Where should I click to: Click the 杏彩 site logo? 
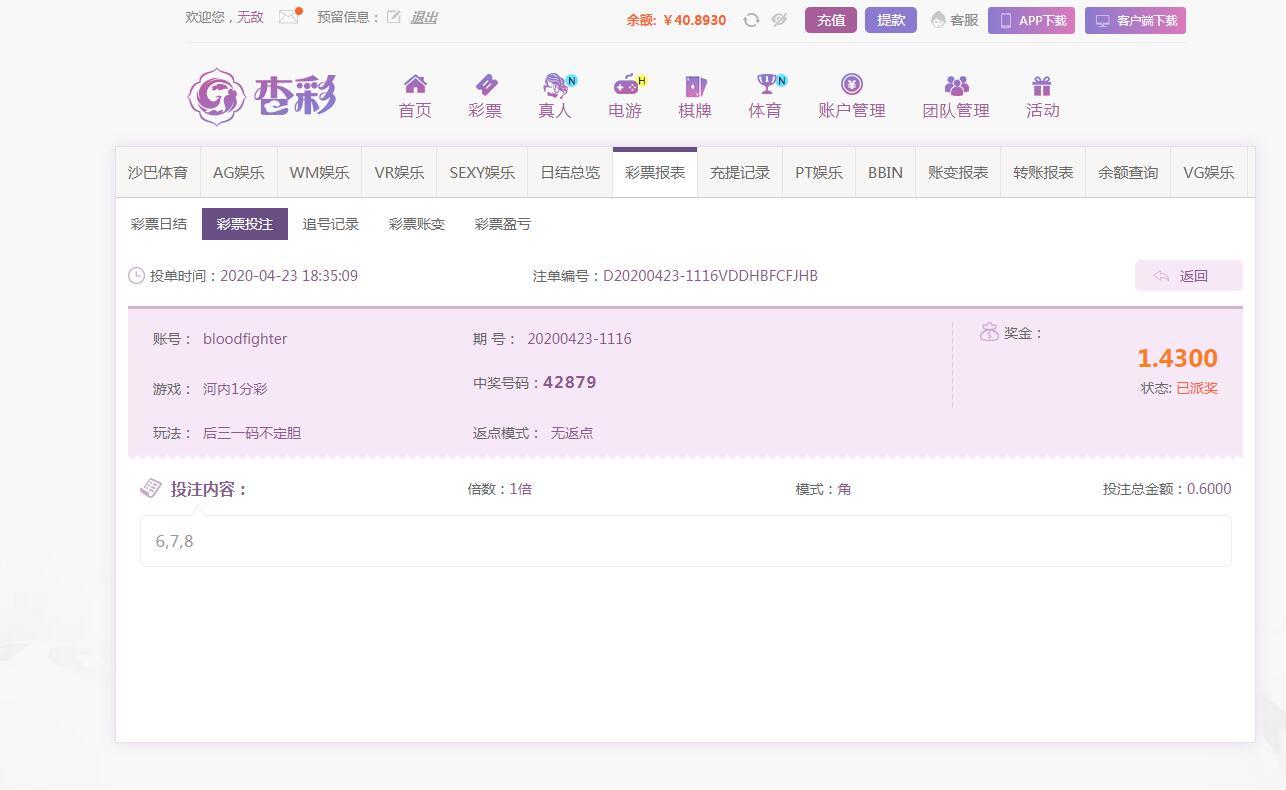point(262,96)
